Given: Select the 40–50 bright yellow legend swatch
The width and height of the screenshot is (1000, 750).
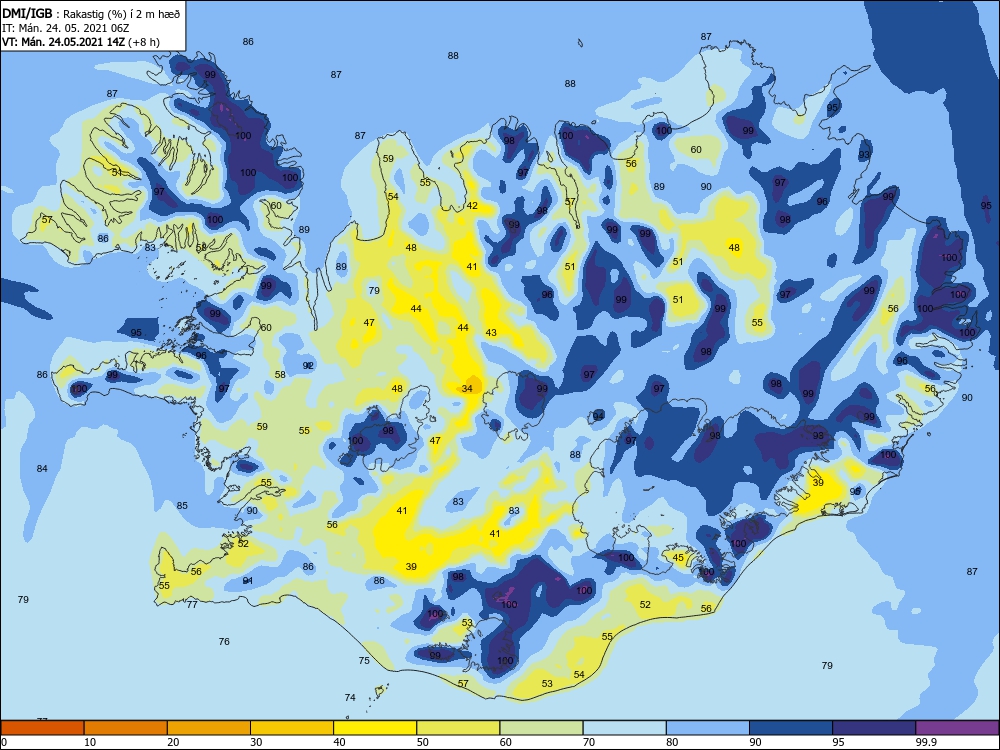Looking at the screenshot, I should click(x=375, y=728).
